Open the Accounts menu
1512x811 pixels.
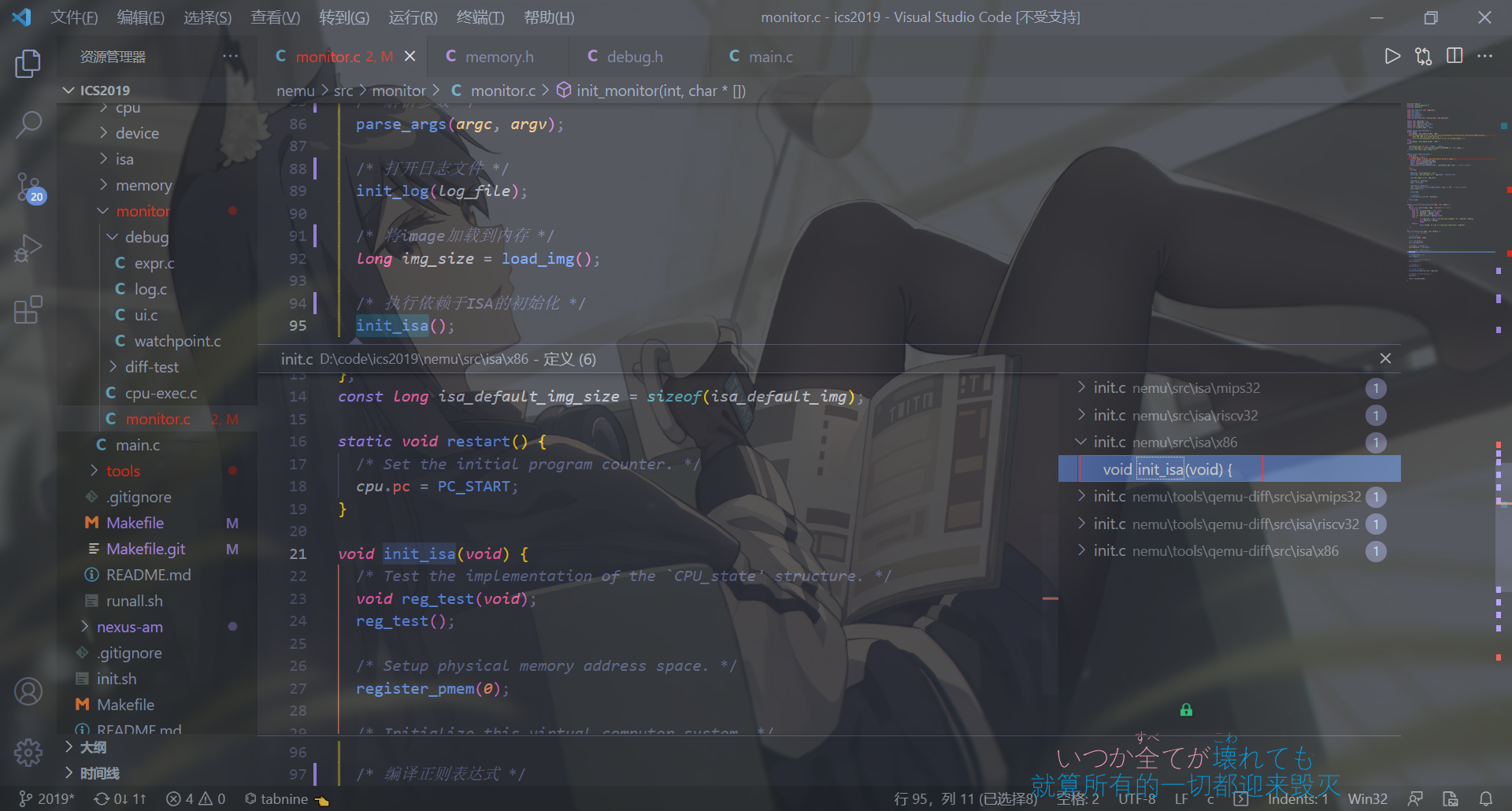point(28,691)
